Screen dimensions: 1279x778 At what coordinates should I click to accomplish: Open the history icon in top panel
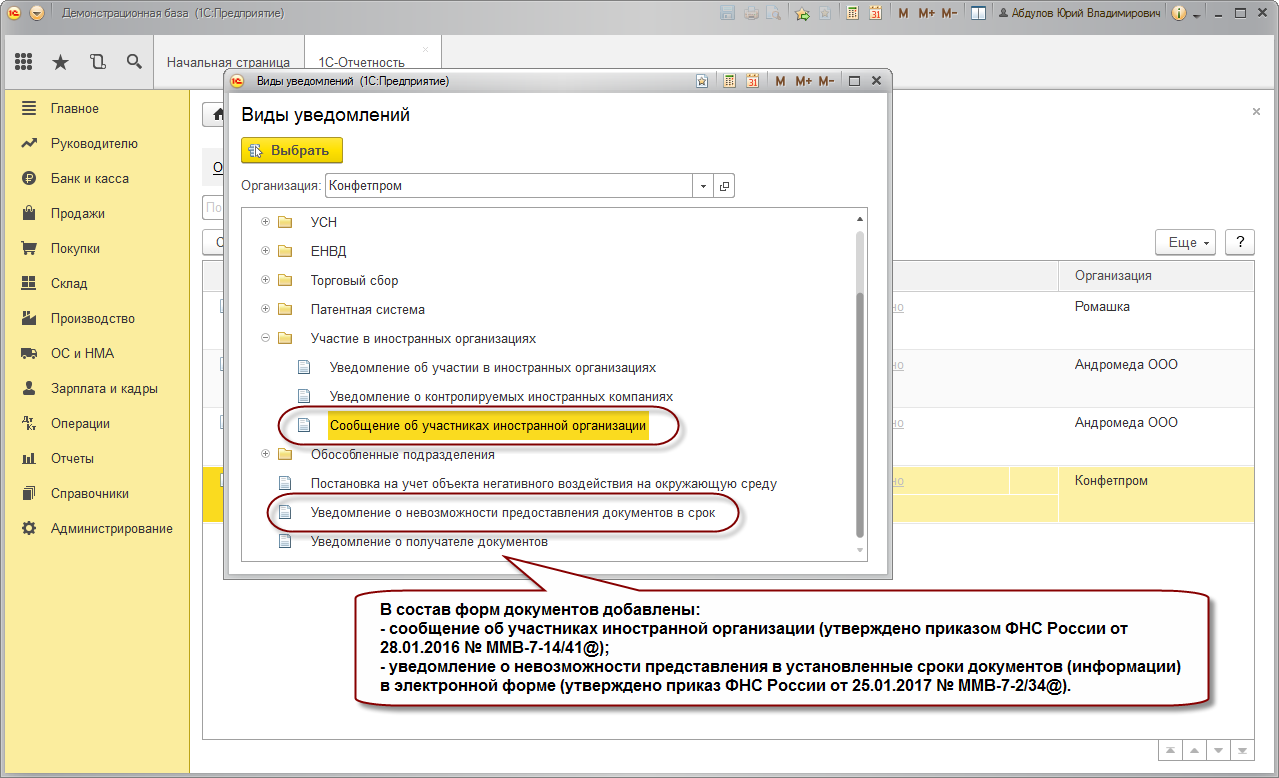pos(97,62)
